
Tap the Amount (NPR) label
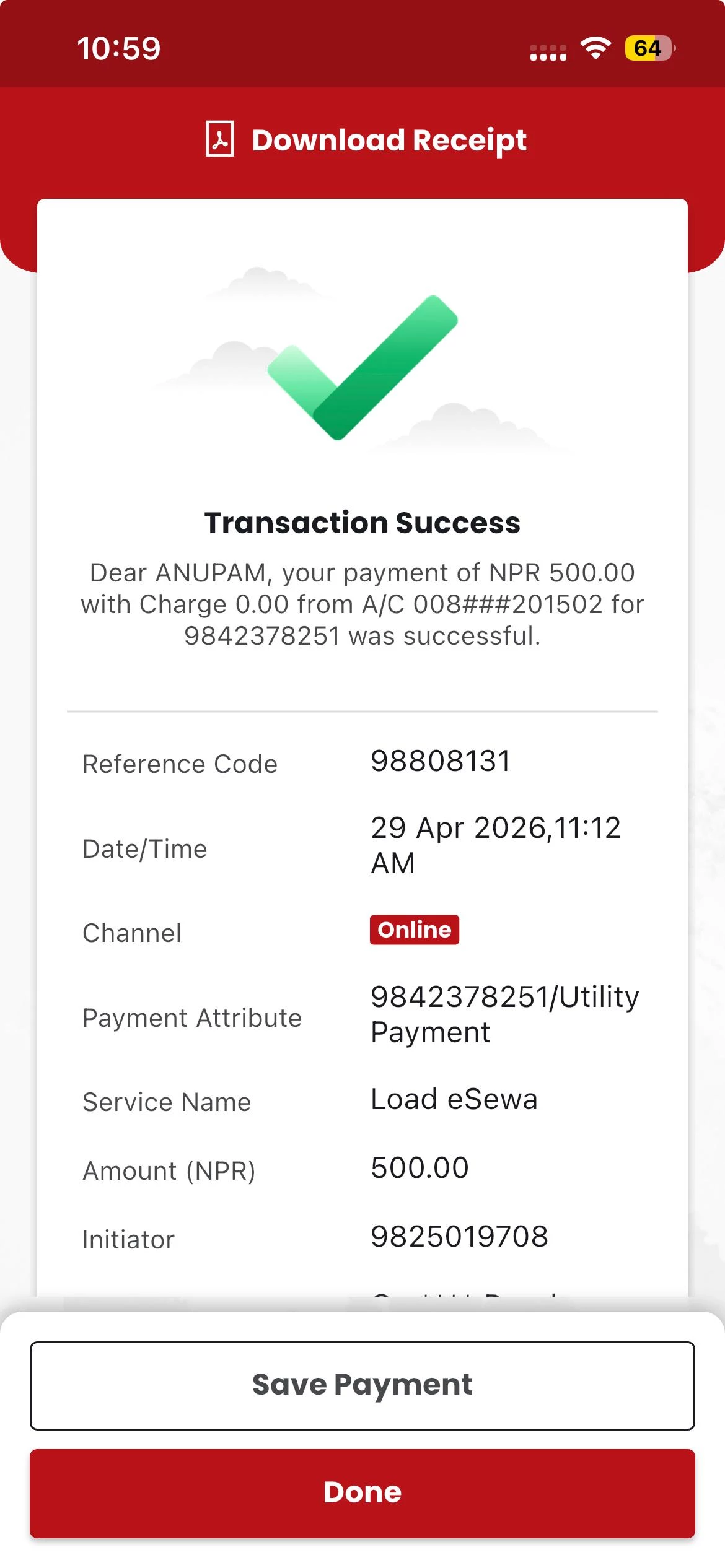click(169, 1171)
